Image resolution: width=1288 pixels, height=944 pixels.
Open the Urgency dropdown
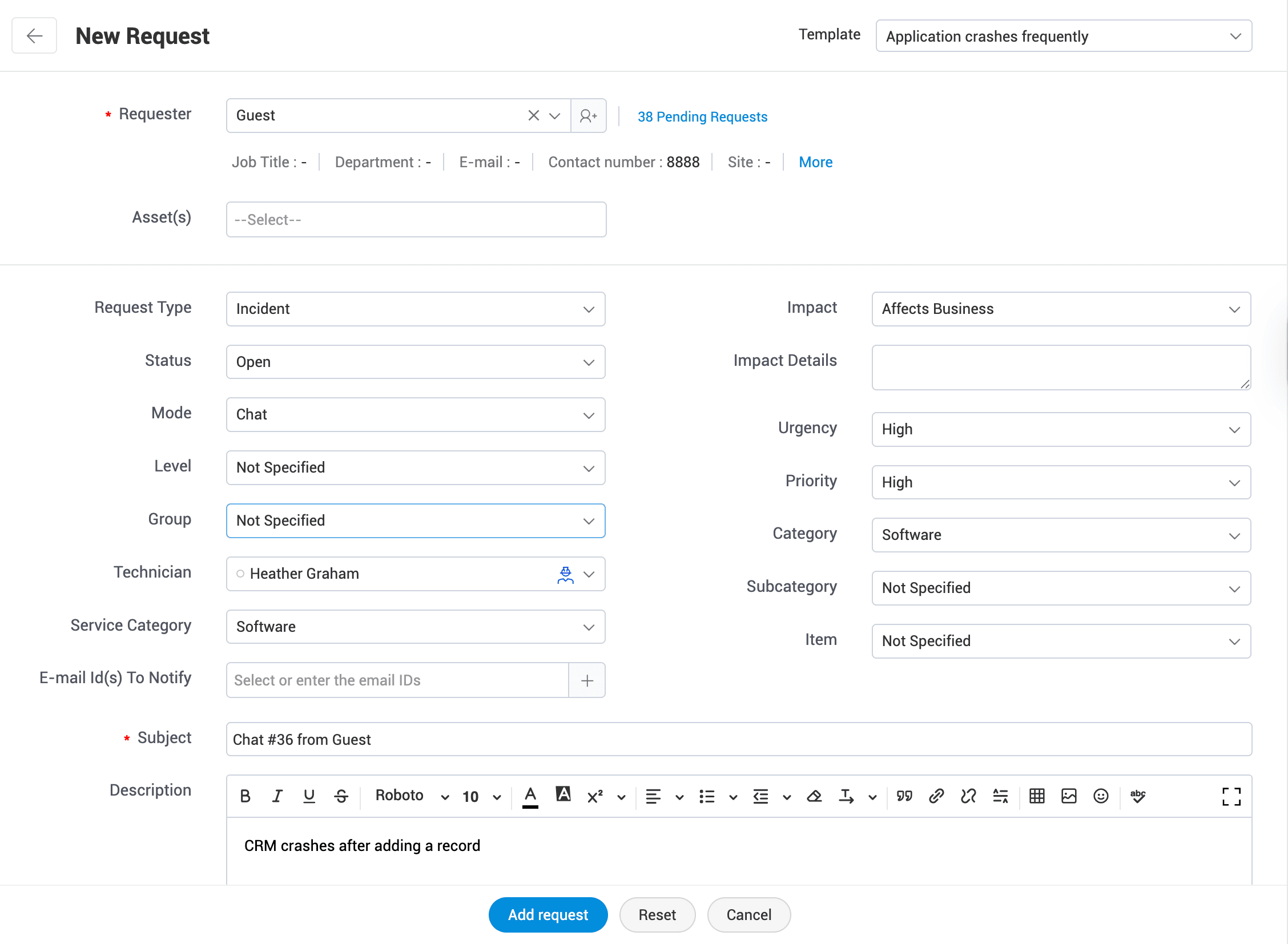(1061, 430)
